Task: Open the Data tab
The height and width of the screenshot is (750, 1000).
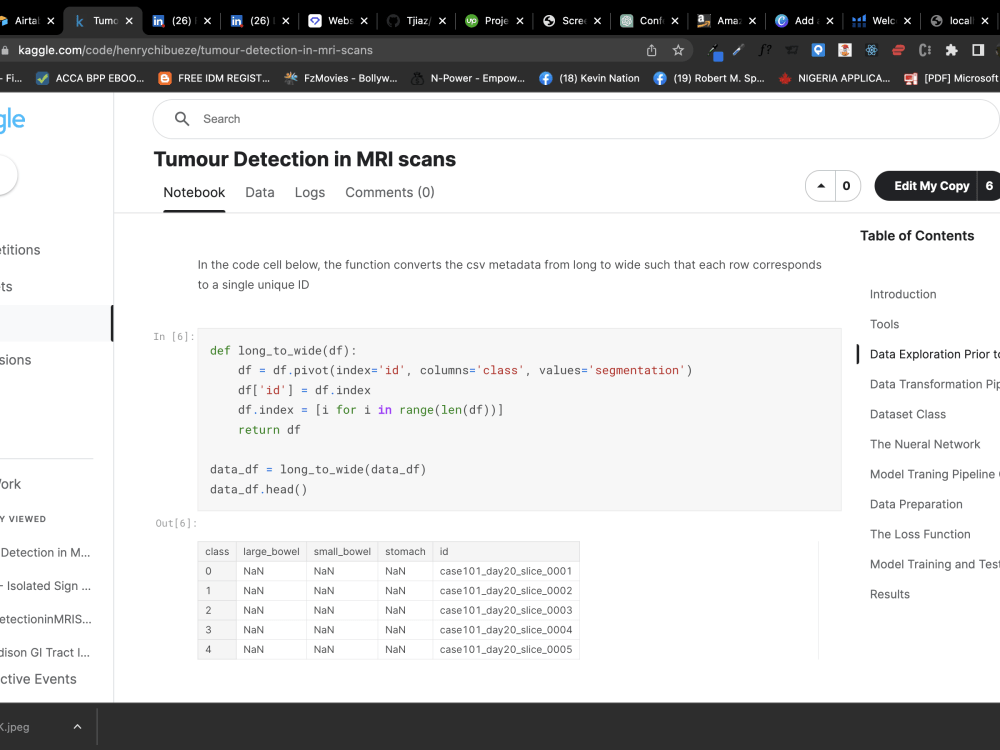Action: pos(260,193)
